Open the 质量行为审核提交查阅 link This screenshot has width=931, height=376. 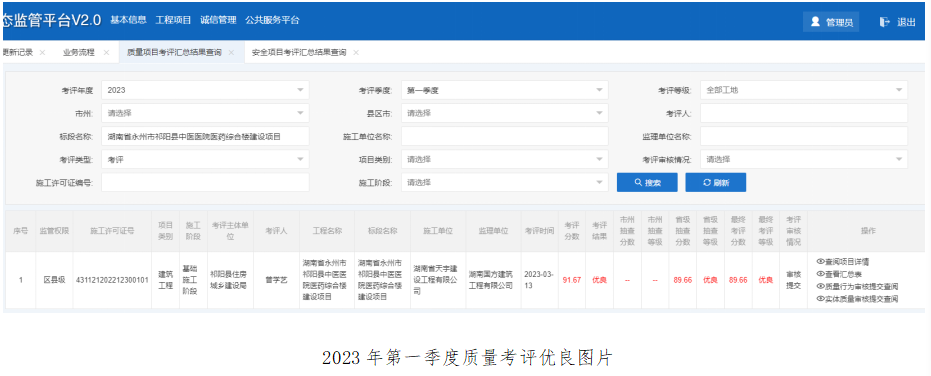pyautogui.click(x=858, y=286)
